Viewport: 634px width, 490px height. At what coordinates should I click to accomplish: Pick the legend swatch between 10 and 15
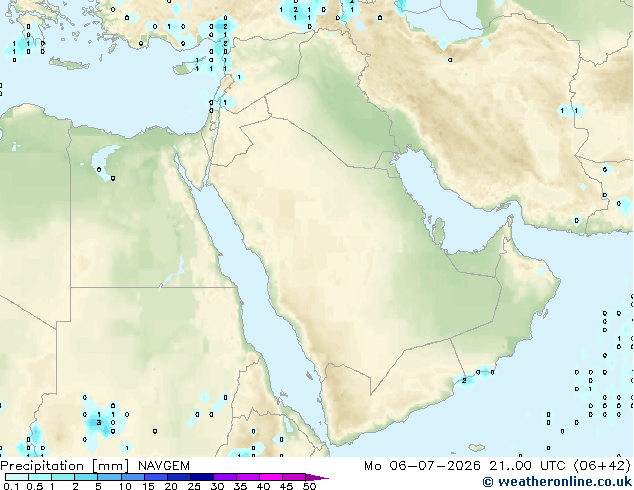coord(132,477)
